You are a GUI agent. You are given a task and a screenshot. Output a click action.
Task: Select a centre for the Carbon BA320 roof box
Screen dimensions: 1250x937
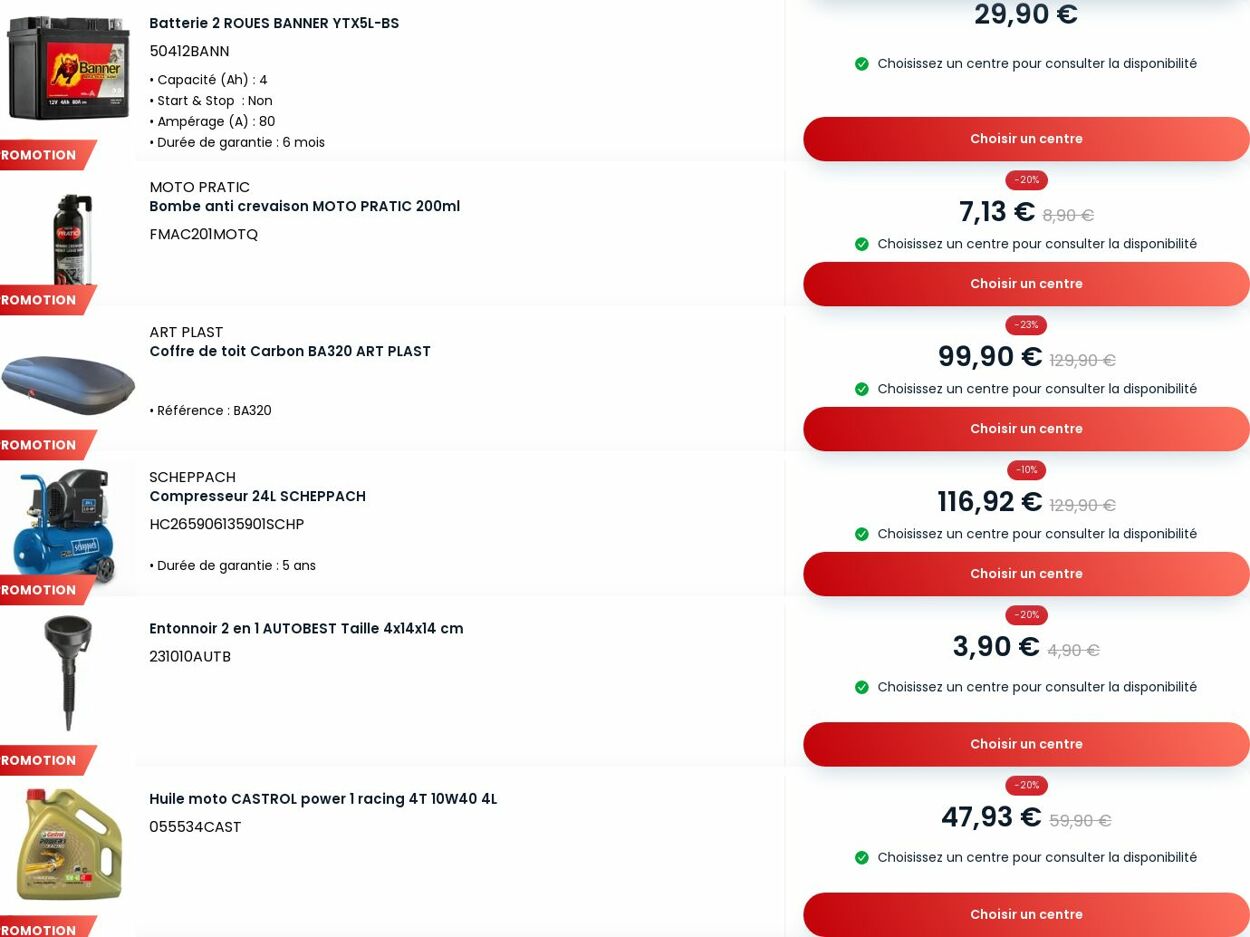(1026, 429)
